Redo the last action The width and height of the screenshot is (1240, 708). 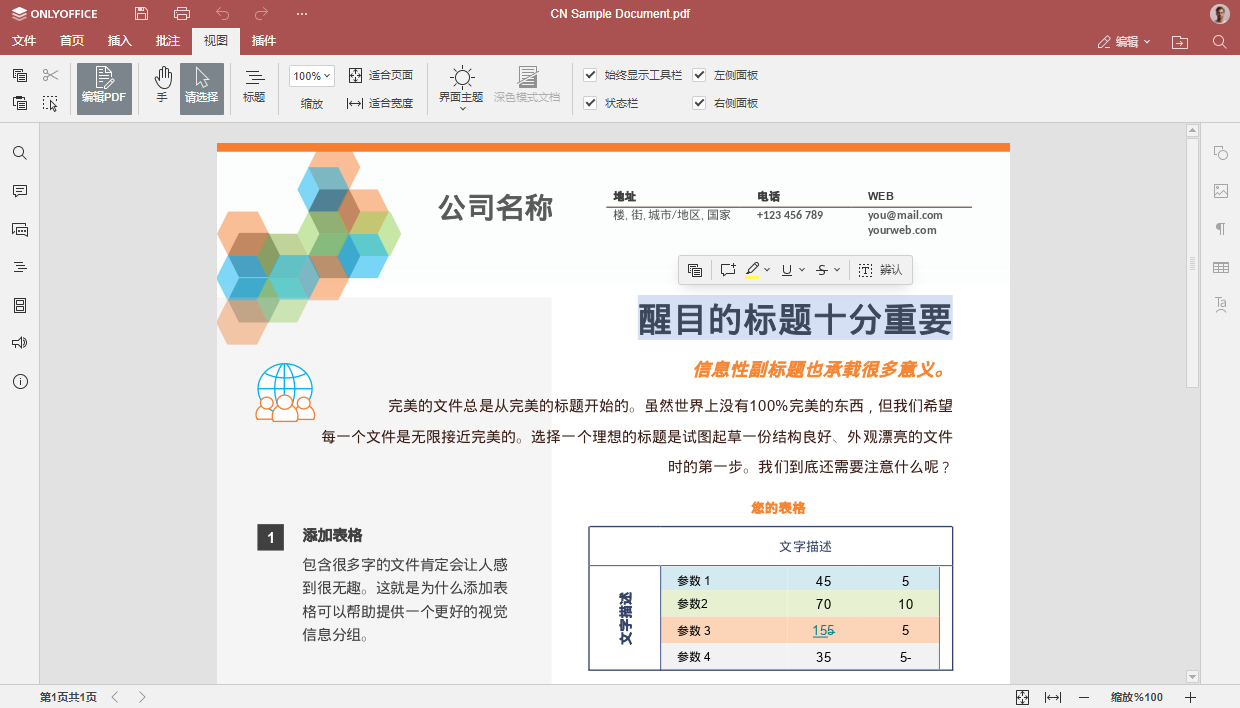click(262, 14)
